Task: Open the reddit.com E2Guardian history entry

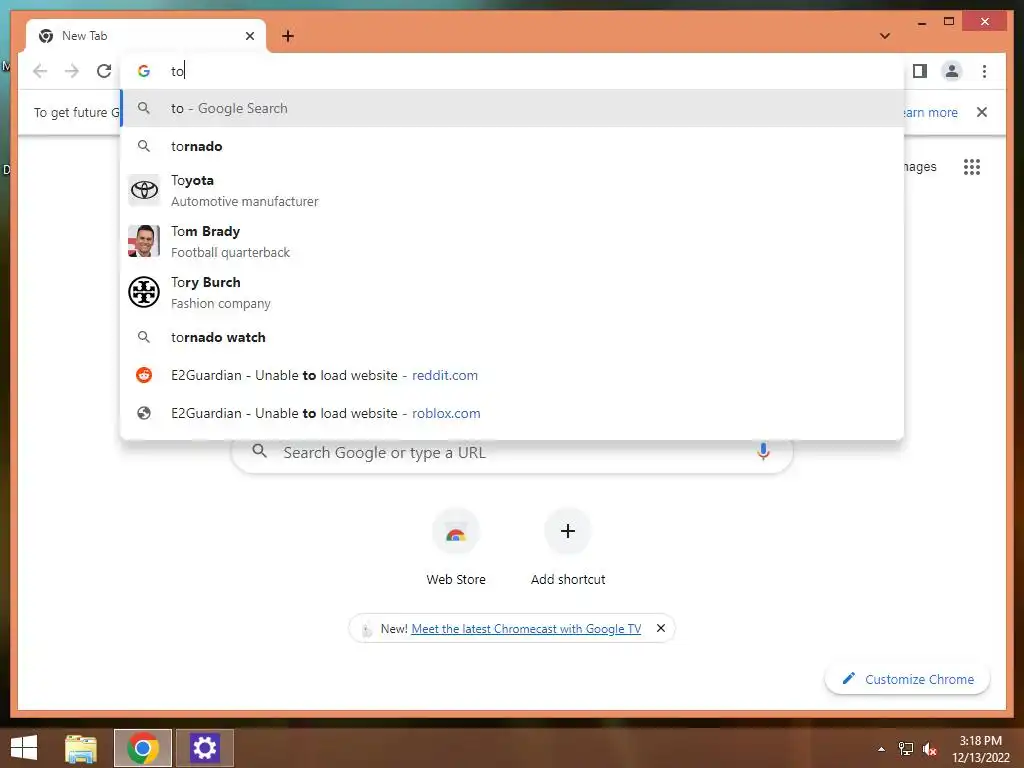Action: point(512,375)
